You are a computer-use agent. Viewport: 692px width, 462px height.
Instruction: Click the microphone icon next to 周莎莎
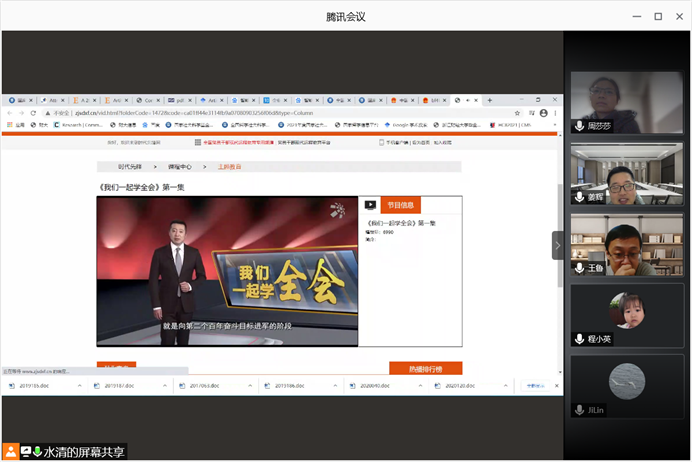coord(579,126)
